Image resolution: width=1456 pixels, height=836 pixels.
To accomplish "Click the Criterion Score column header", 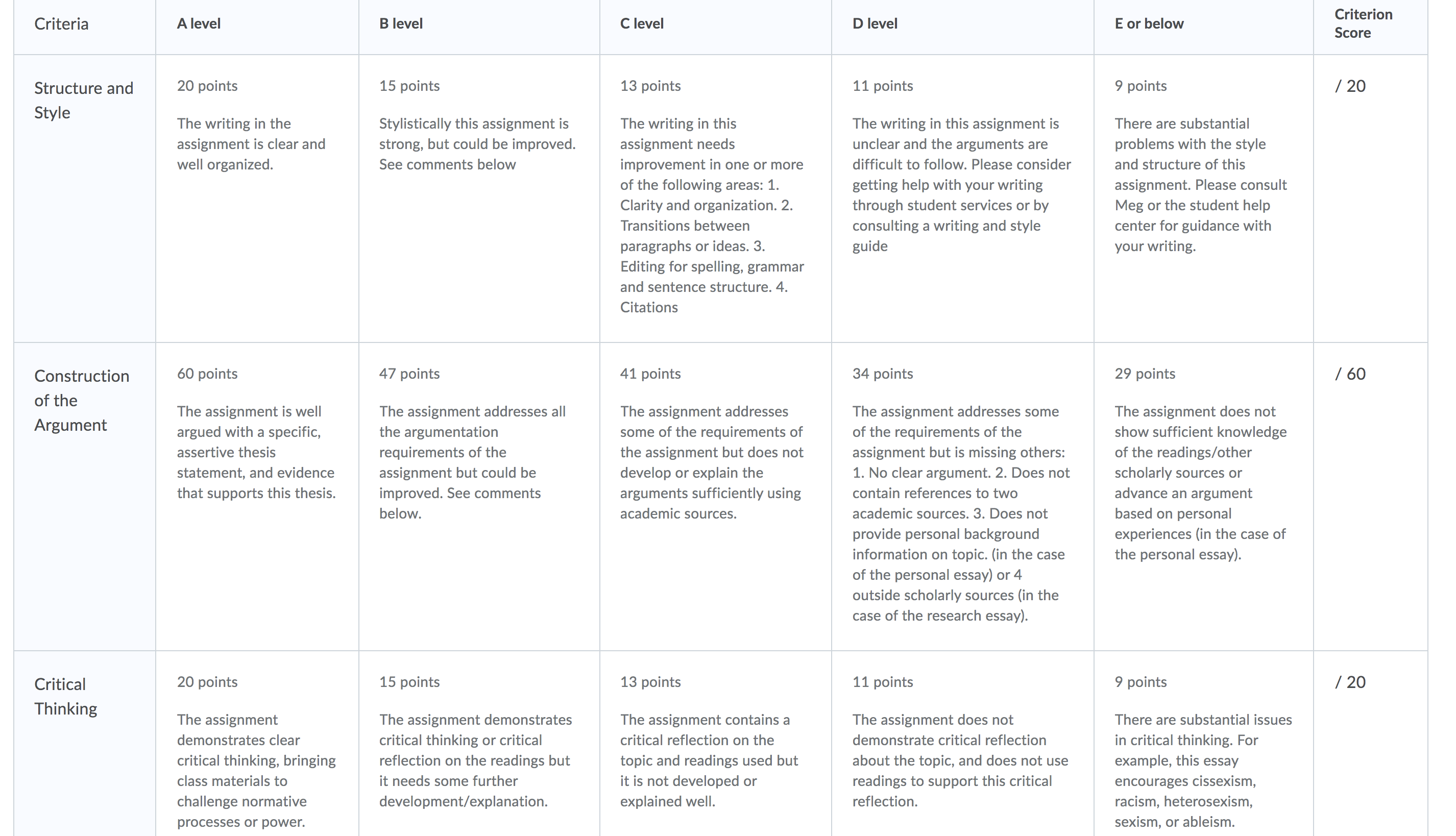I will click(x=1363, y=23).
